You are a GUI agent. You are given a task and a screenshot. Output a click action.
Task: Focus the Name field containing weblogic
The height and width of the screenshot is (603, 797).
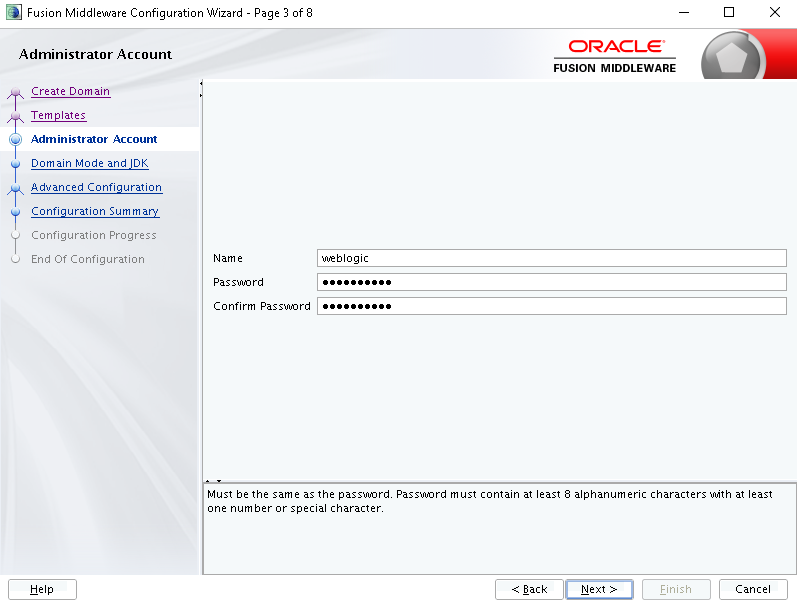(x=551, y=258)
